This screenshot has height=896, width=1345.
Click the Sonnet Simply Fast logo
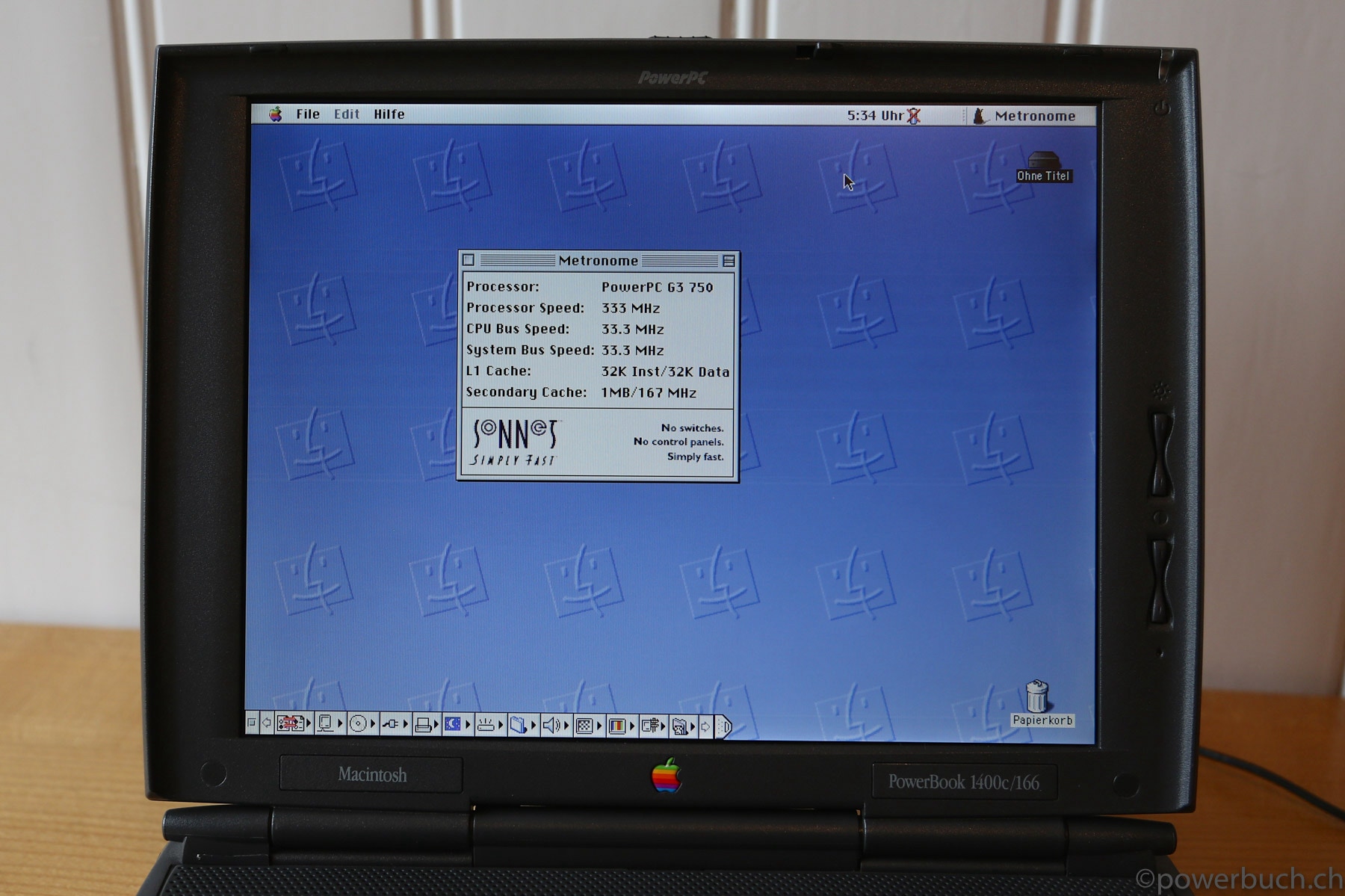click(x=515, y=442)
